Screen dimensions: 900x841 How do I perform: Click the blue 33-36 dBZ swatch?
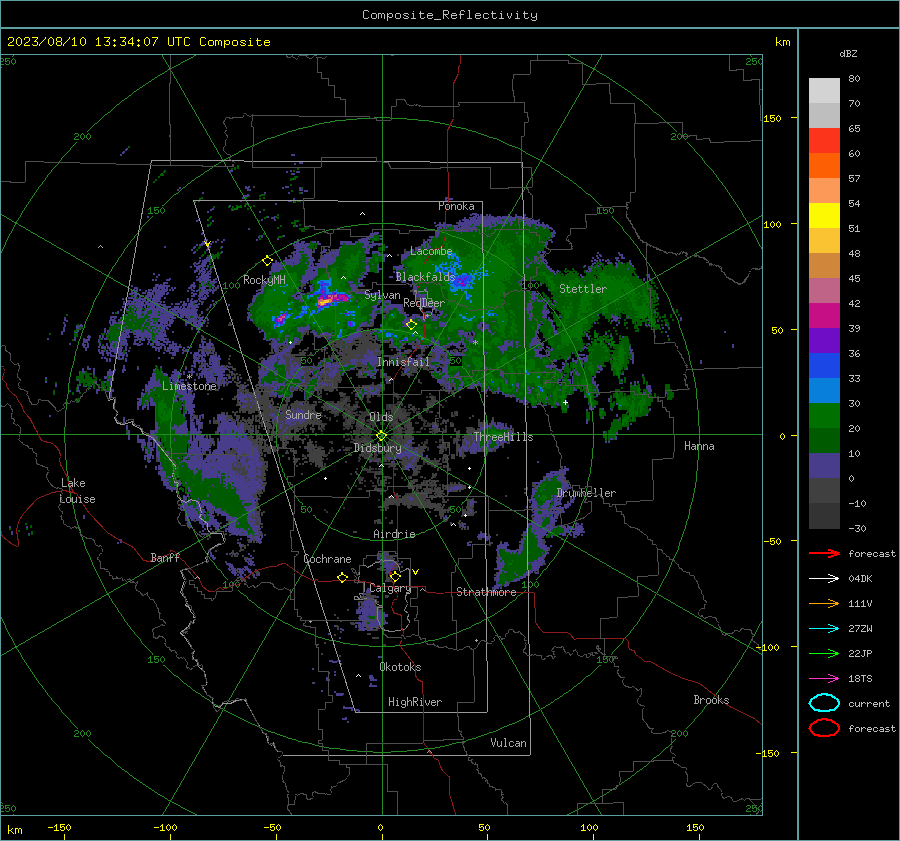click(824, 366)
